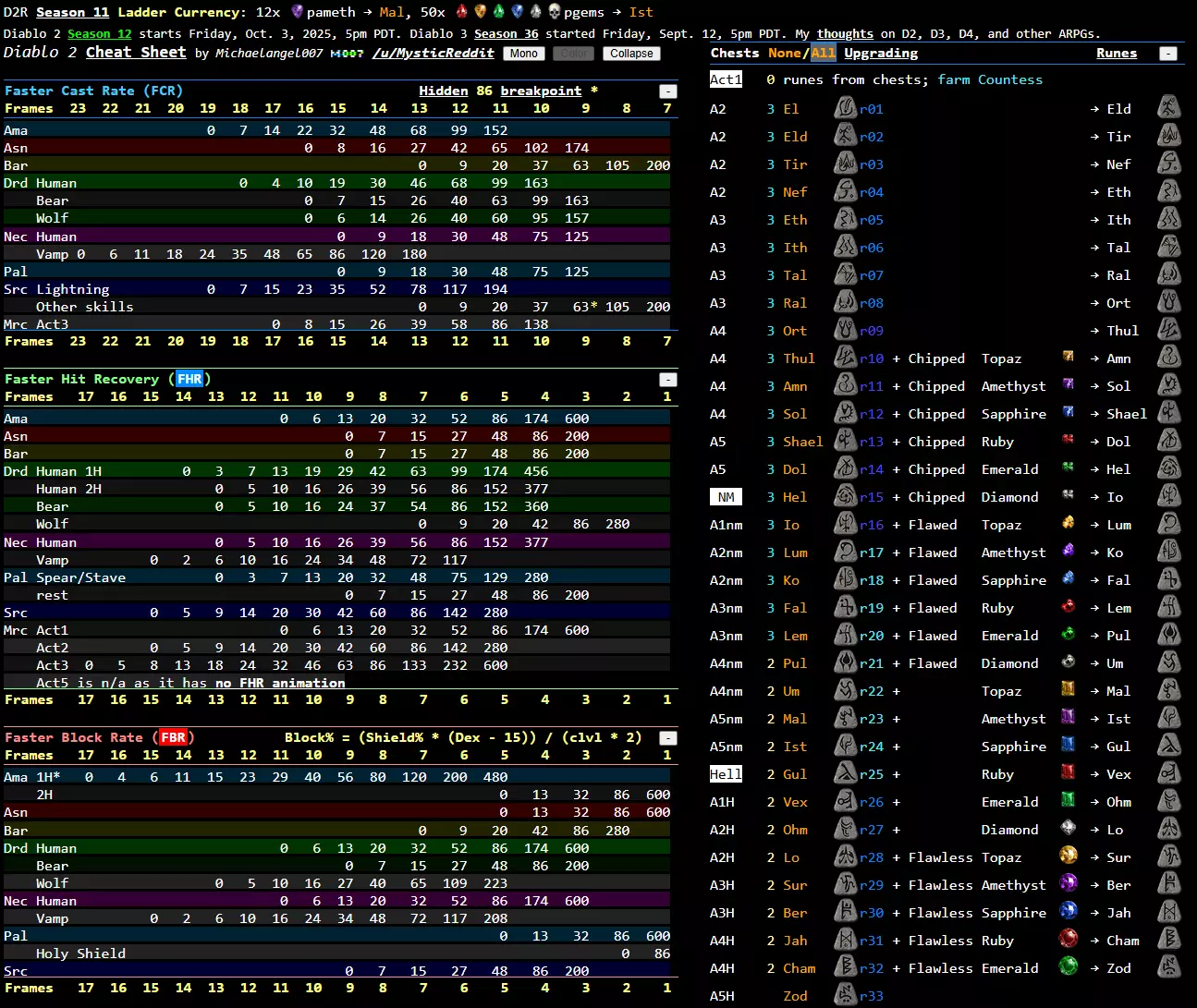Screen dimensions: 1197x1008
Task: Click the Flawed Sapphire gem icon
Action: click(x=1069, y=578)
